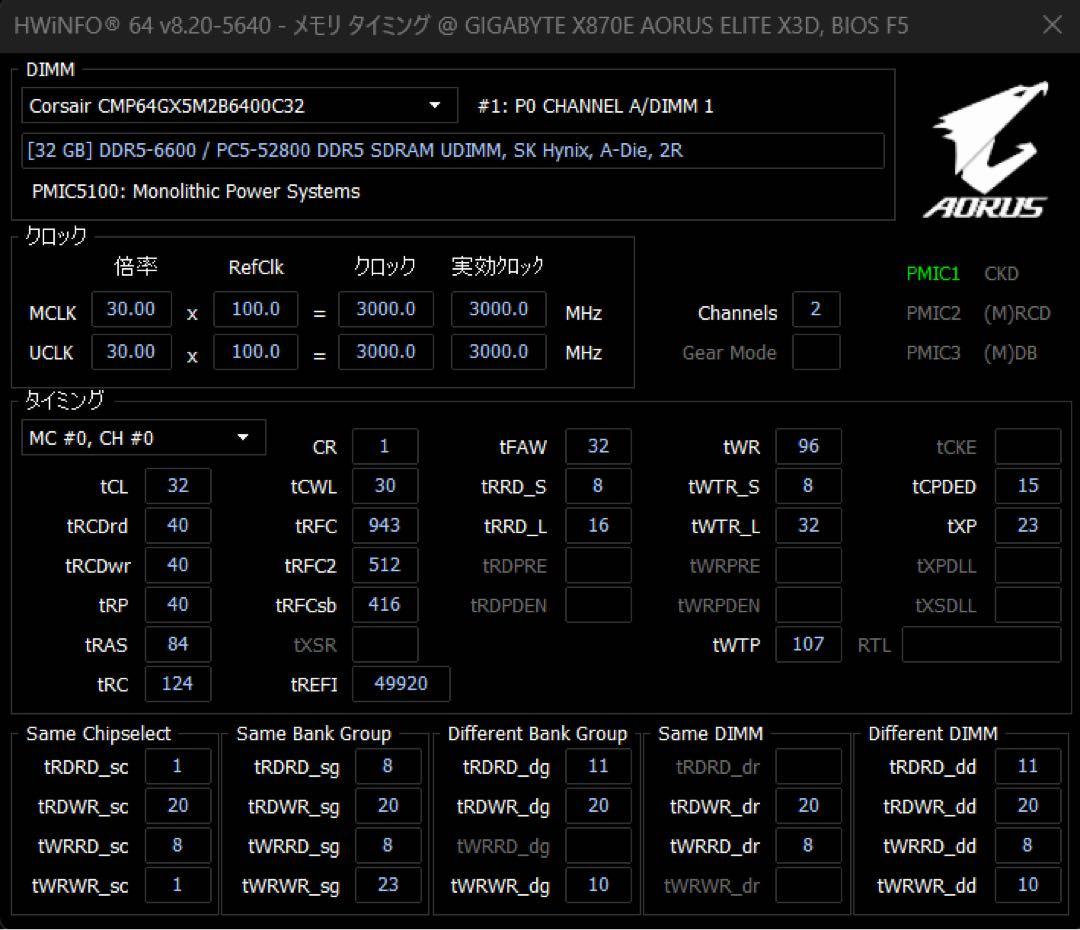Select the Channels value box showing 2
The width and height of the screenshot is (1080, 930).
(816, 309)
